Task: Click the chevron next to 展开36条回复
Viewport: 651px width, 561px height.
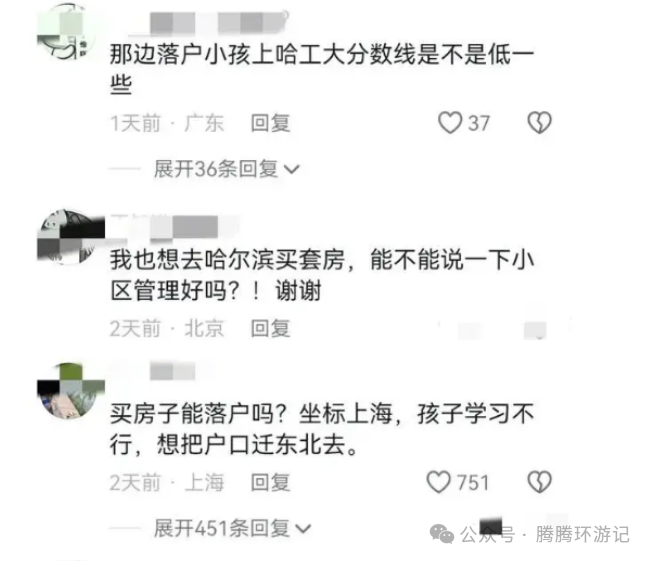Action: click(291, 169)
